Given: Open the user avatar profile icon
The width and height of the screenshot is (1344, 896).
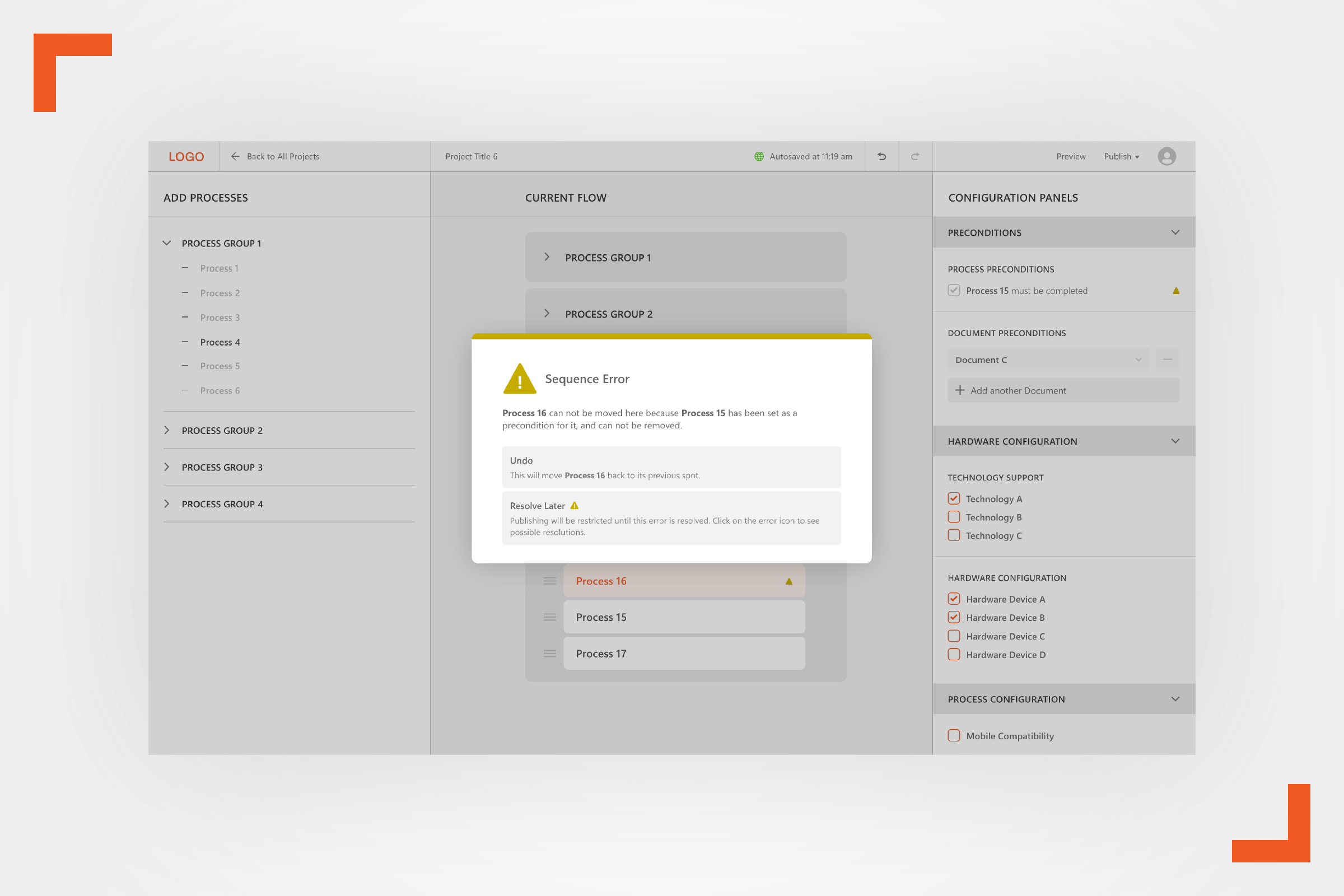Looking at the screenshot, I should click(1166, 157).
